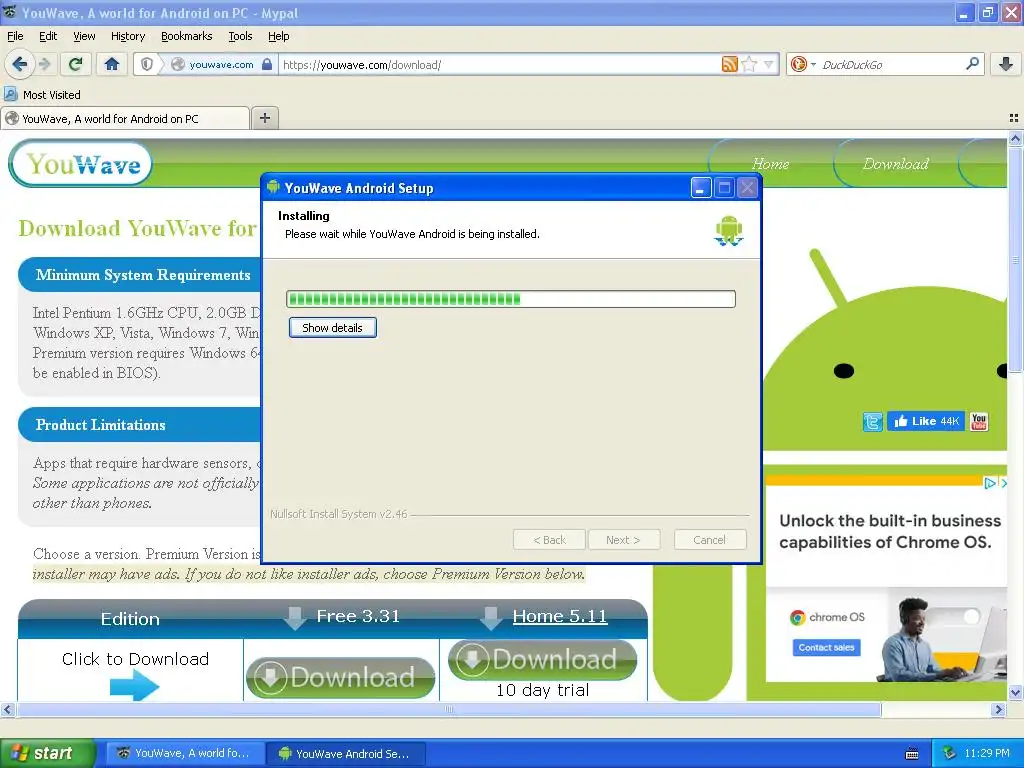Screen dimensions: 1024x768
Task: Click the shield tracking protection icon
Action: click(147, 64)
